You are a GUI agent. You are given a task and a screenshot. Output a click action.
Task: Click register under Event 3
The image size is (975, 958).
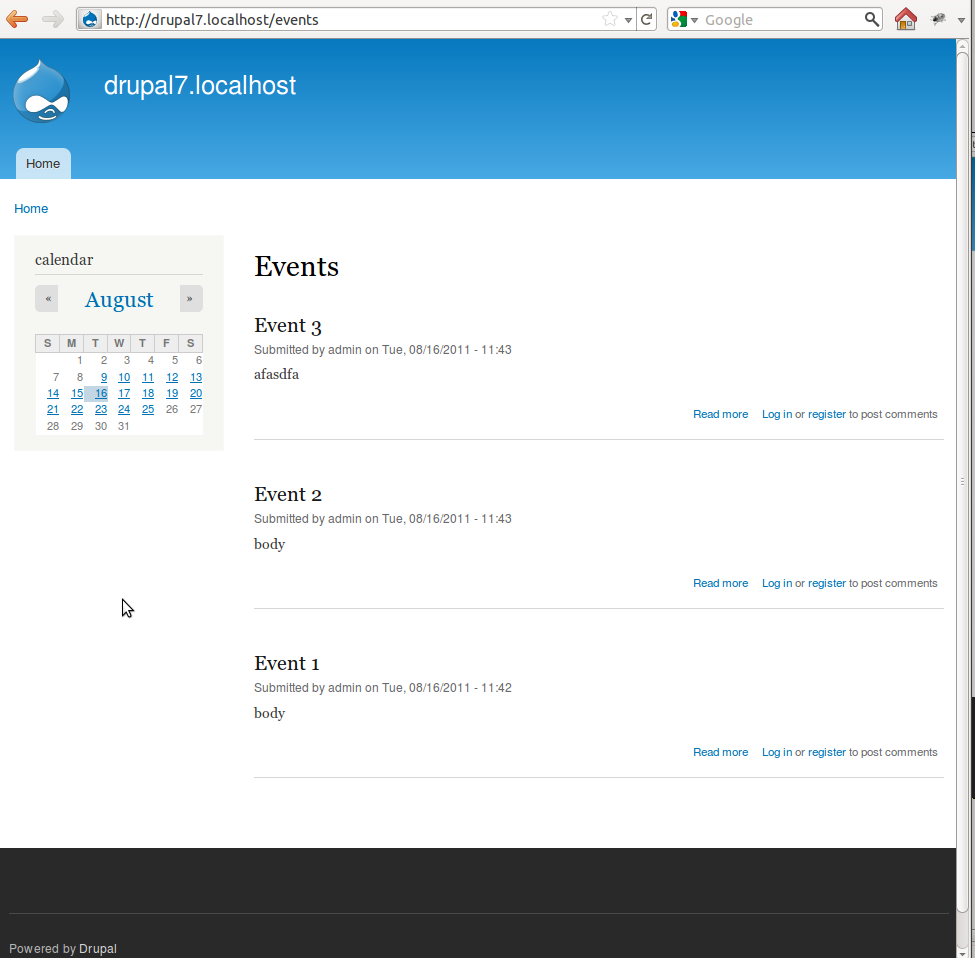(826, 415)
